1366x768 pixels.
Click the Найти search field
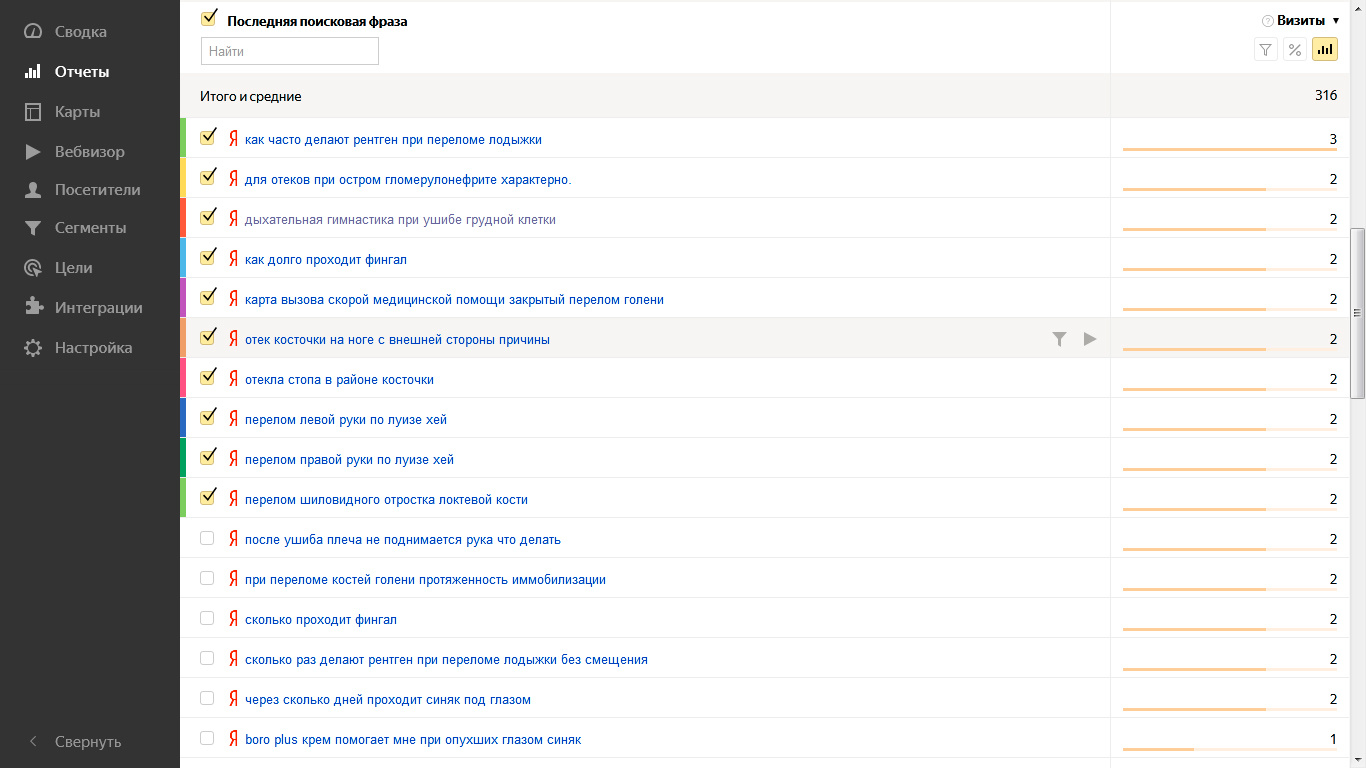pos(290,51)
